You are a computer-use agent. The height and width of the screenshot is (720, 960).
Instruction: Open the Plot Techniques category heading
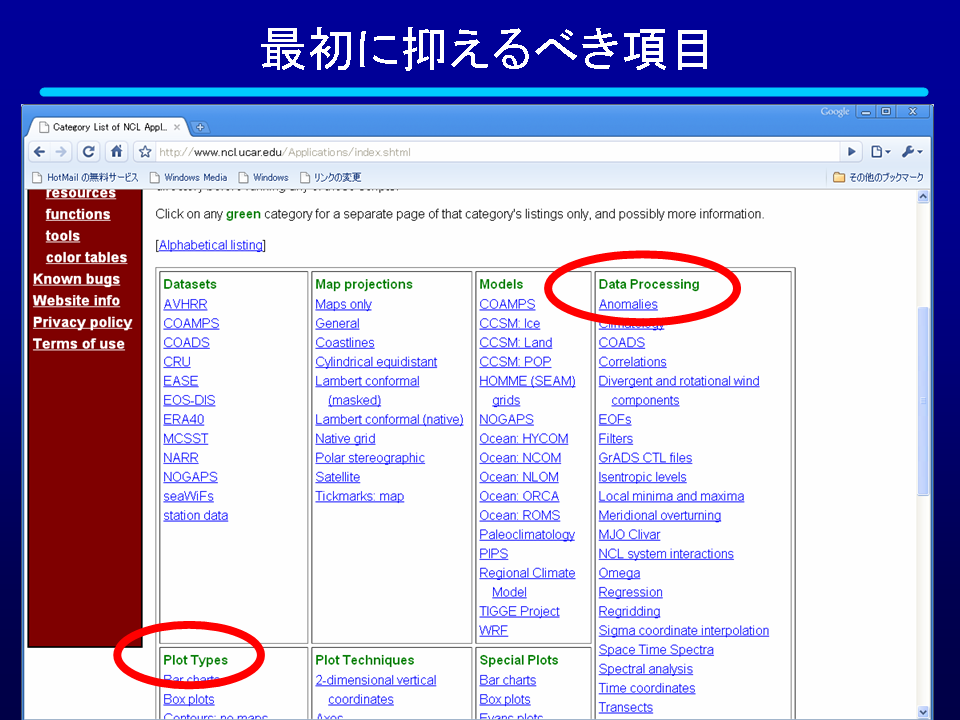click(x=365, y=660)
